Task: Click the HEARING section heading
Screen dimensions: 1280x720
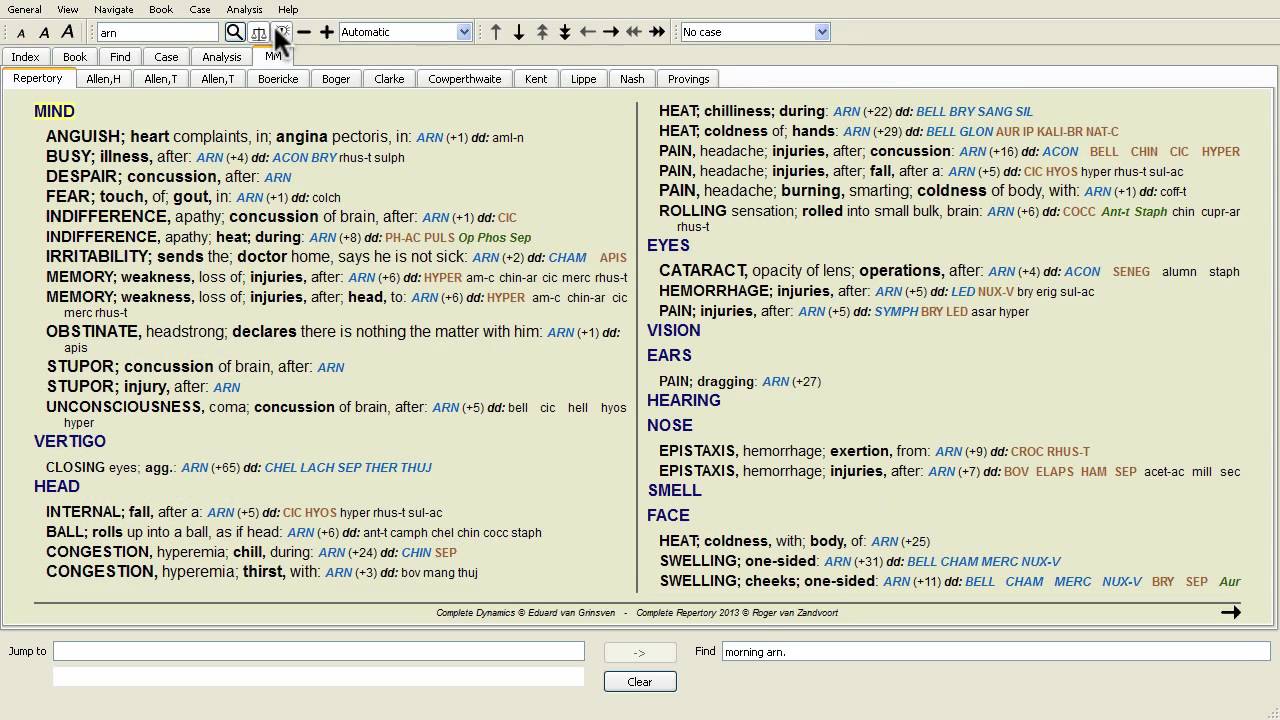Action: click(x=684, y=400)
